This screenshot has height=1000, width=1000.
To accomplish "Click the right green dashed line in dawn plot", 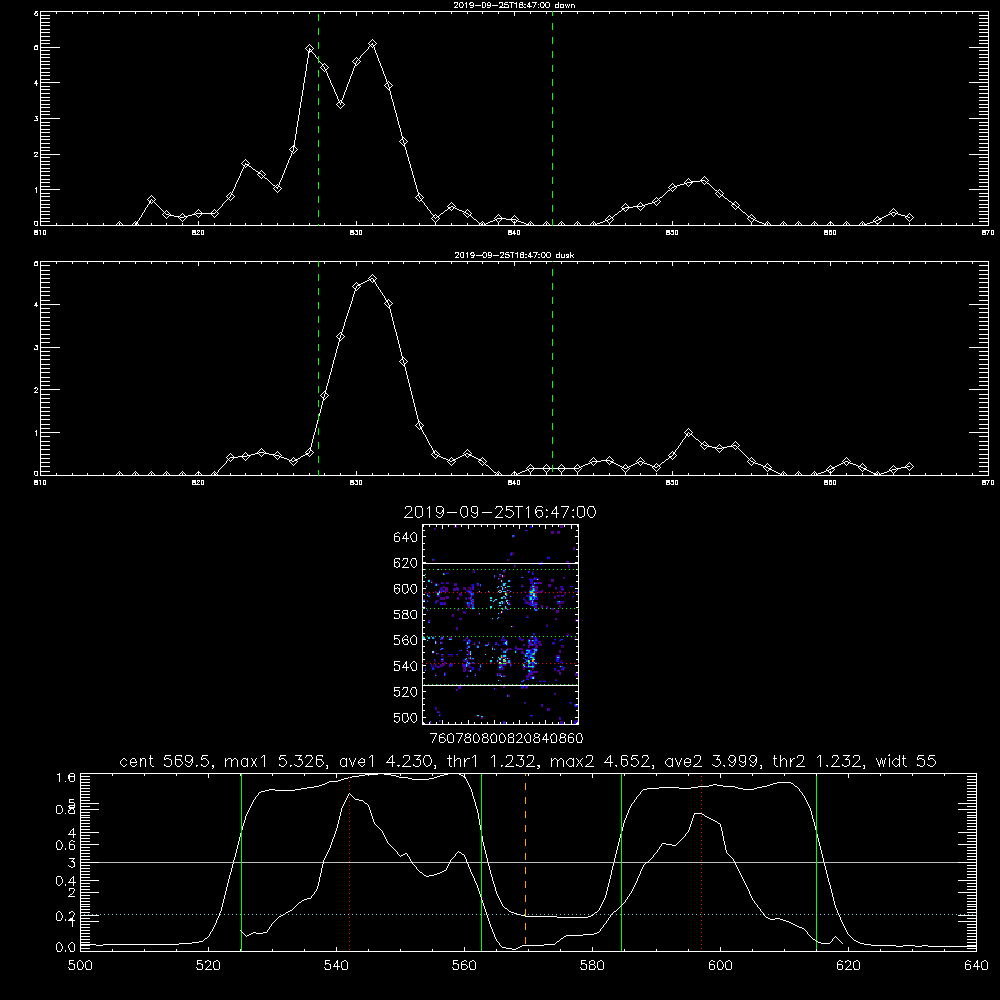I will [x=552, y=118].
